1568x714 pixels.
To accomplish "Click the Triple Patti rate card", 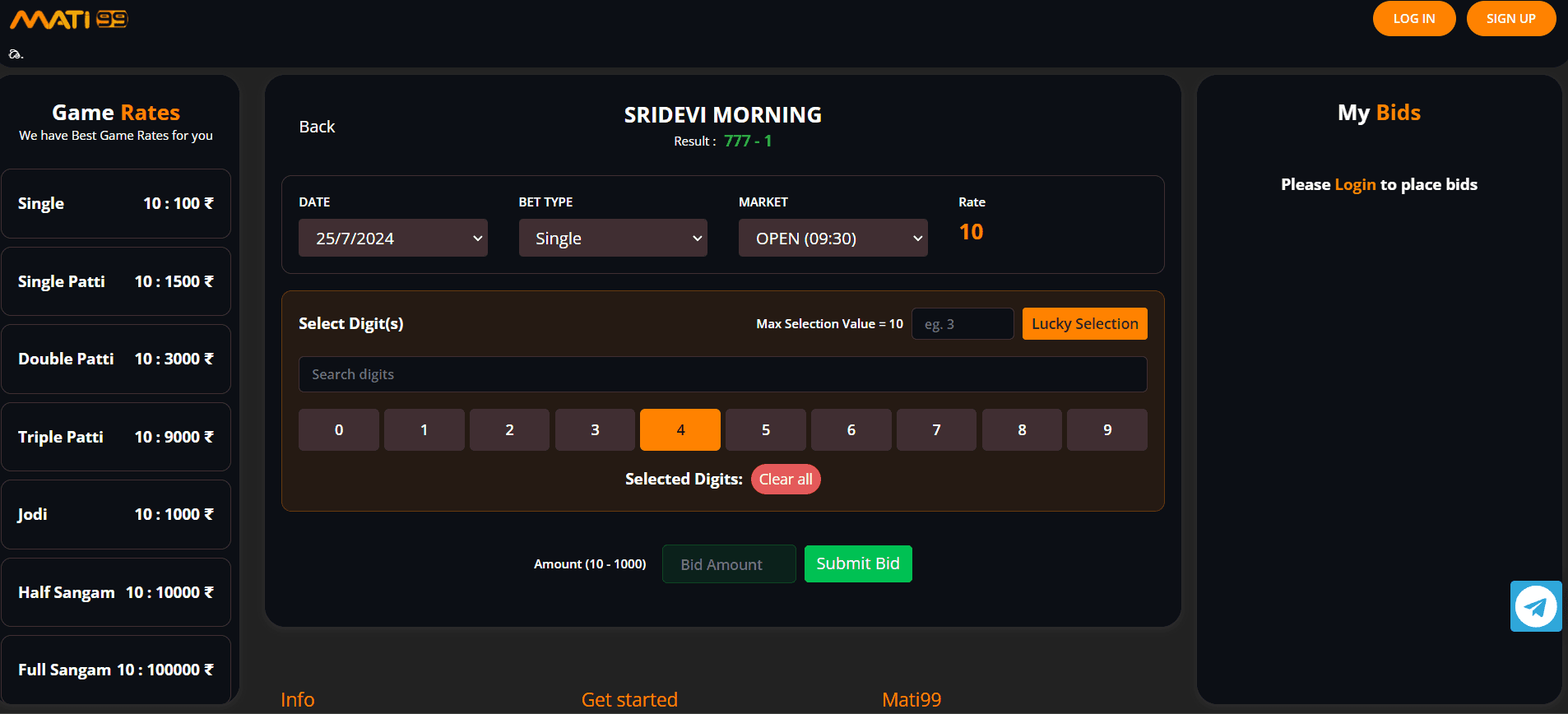I will (116, 437).
